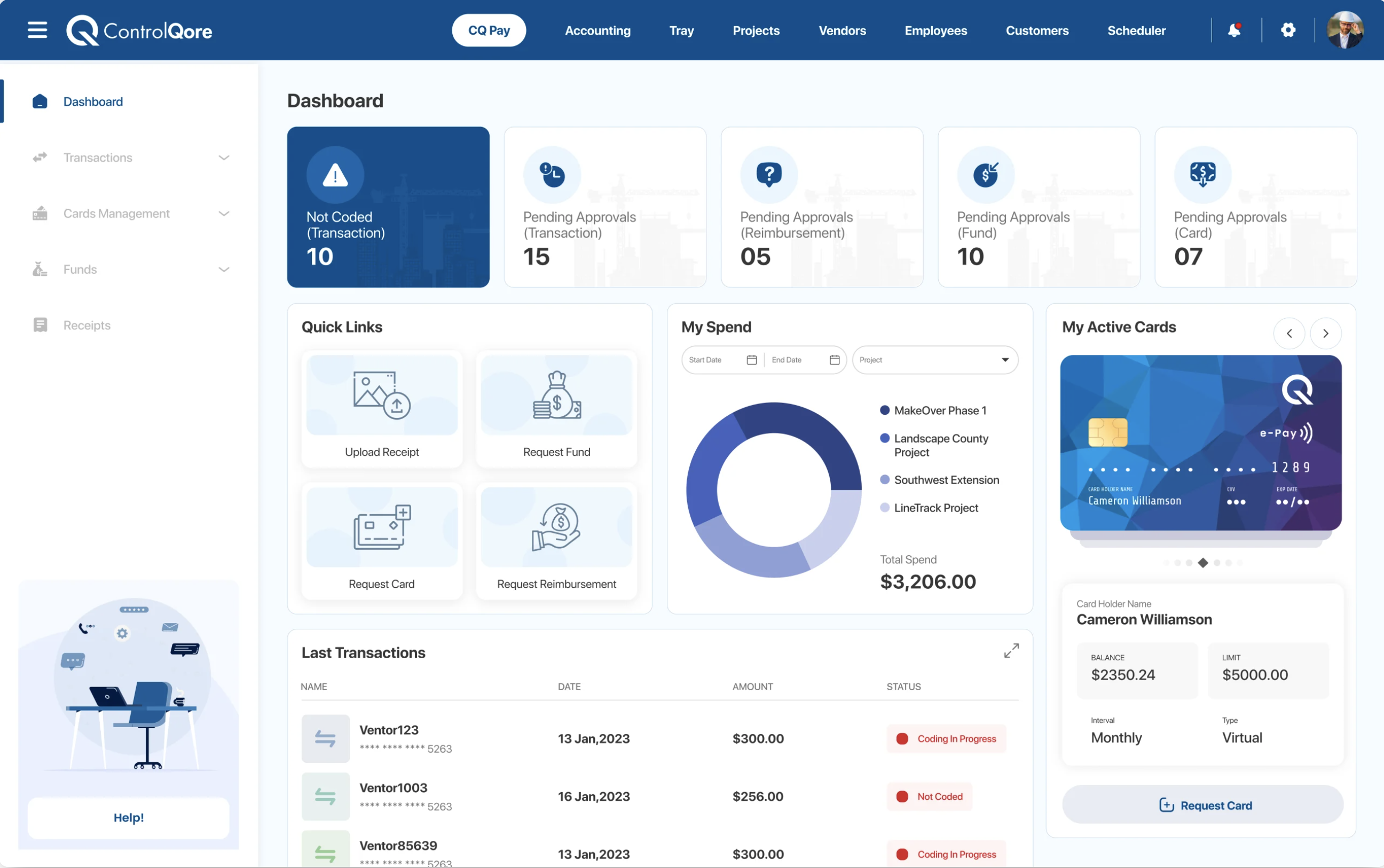Switch to the Accounting tab
The height and width of the screenshot is (868, 1384).
point(597,30)
